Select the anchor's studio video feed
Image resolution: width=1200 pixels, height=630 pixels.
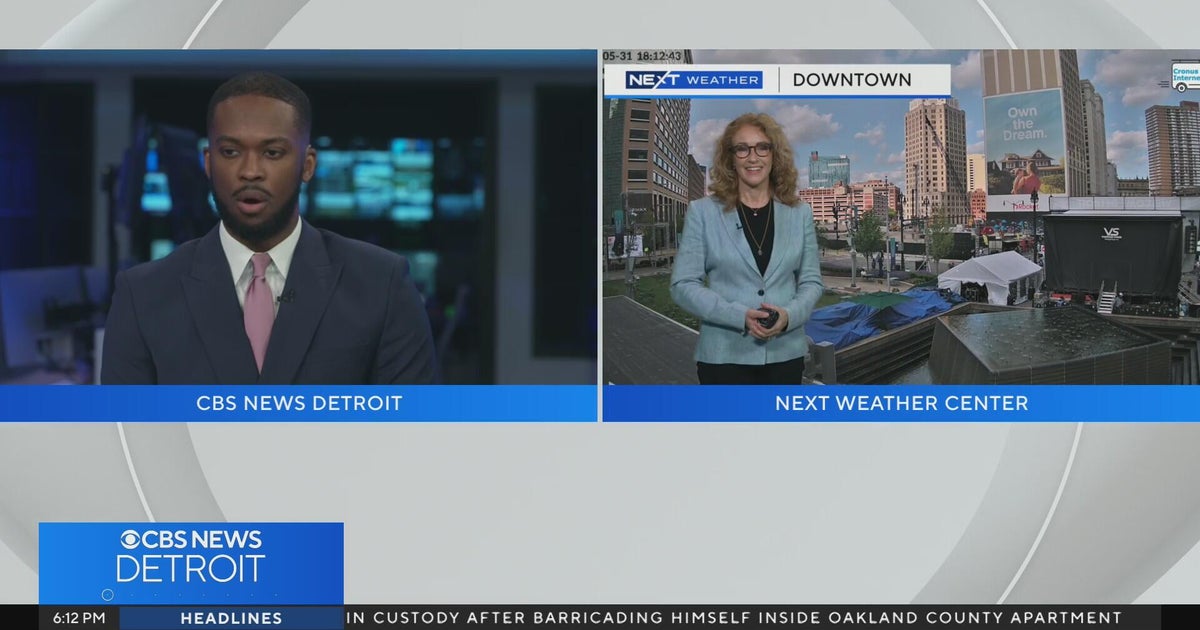298,217
